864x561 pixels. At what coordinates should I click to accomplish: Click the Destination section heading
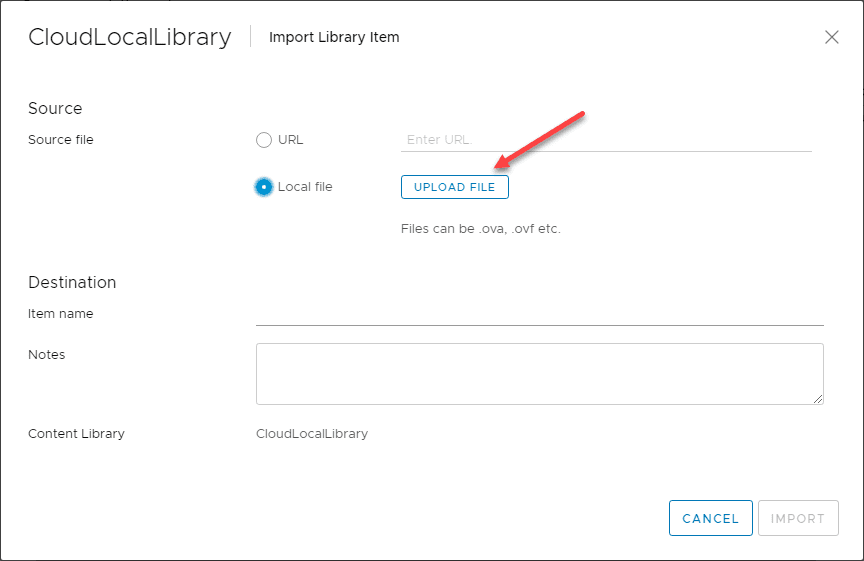pos(72,282)
